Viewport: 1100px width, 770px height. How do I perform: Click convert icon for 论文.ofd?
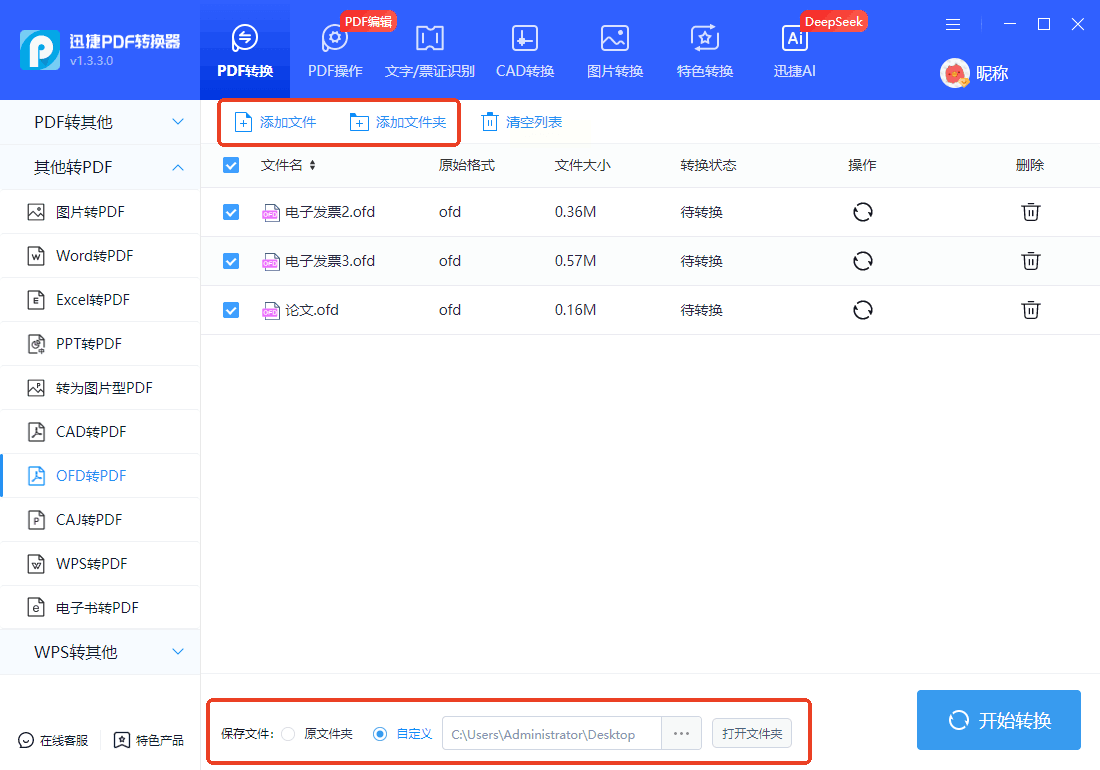click(x=862, y=310)
